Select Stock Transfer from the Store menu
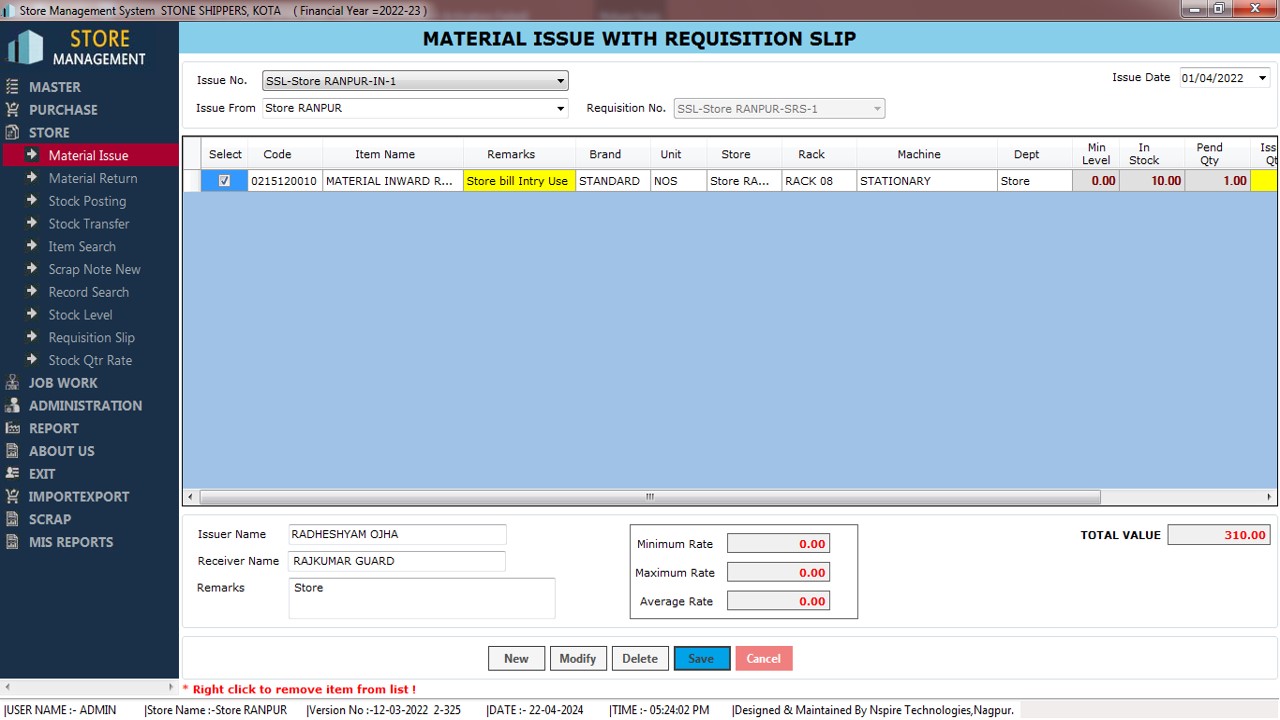Viewport: 1280px width, 720px height. (x=88, y=224)
